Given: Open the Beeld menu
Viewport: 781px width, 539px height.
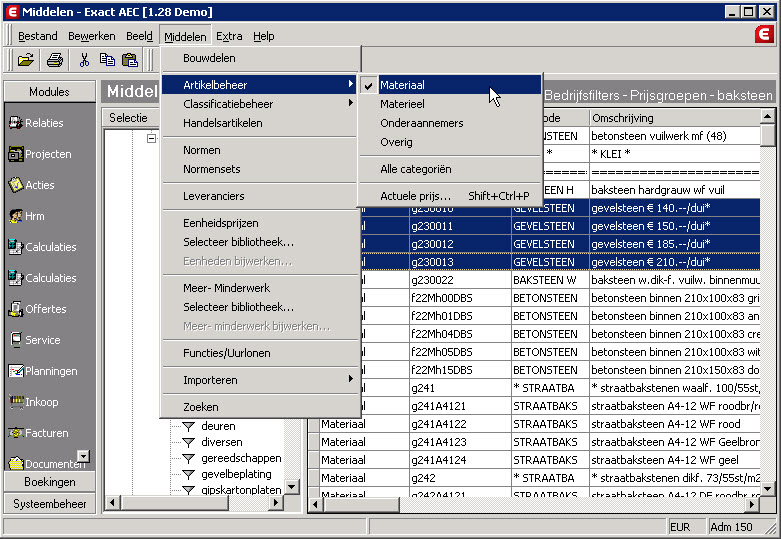Looking at the screenshot, I should [x=139, y=36].
